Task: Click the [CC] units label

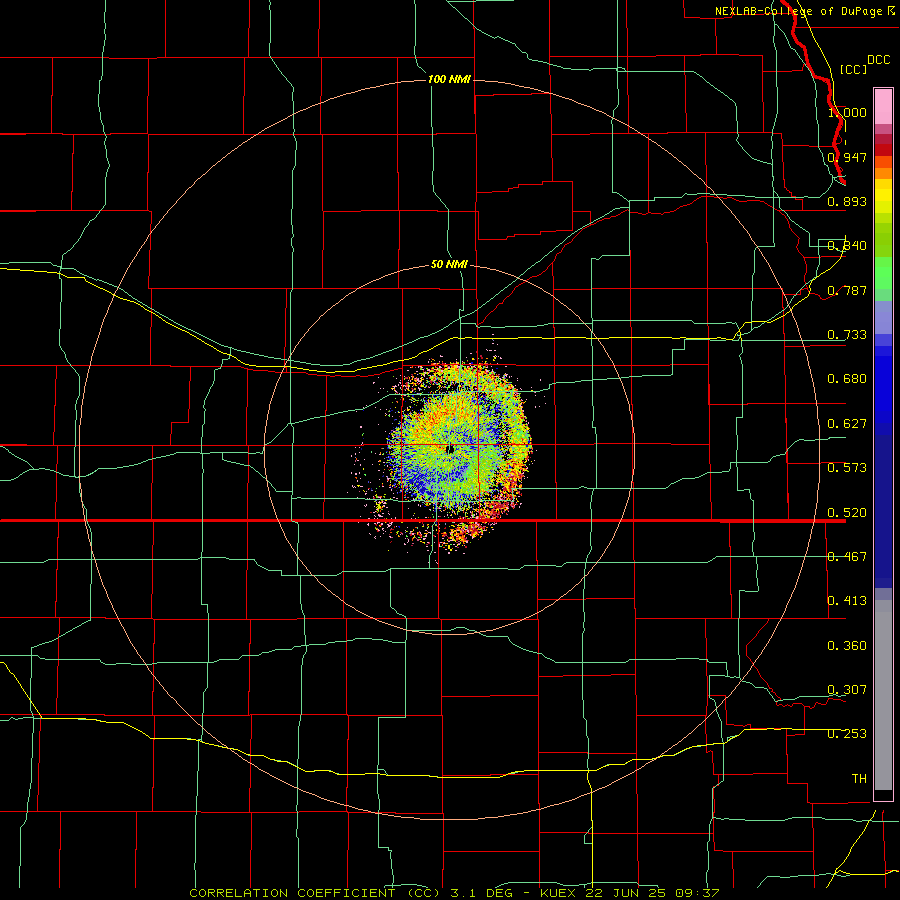Action: [853, 69]
